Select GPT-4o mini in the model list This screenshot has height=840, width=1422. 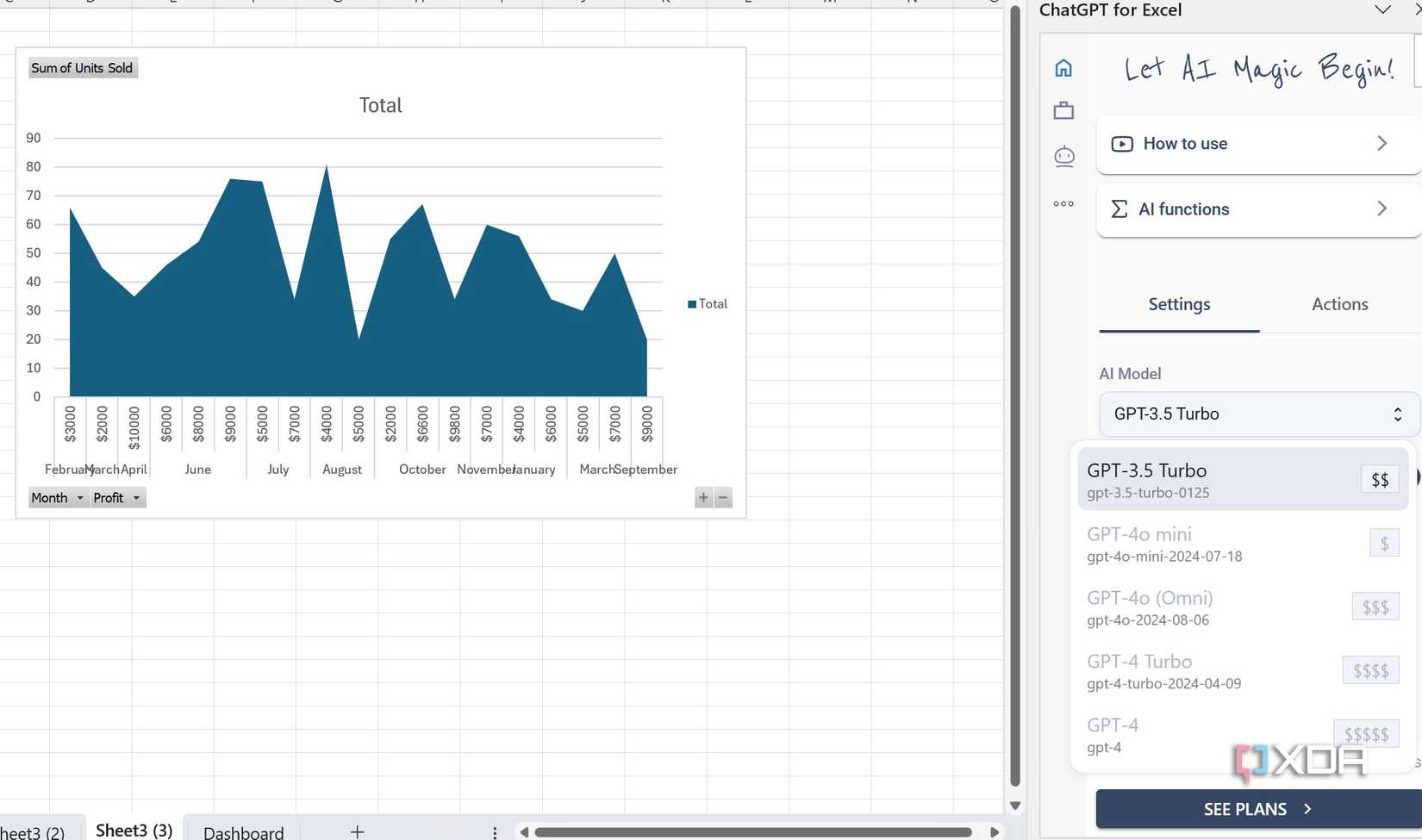click(1242, 544)
